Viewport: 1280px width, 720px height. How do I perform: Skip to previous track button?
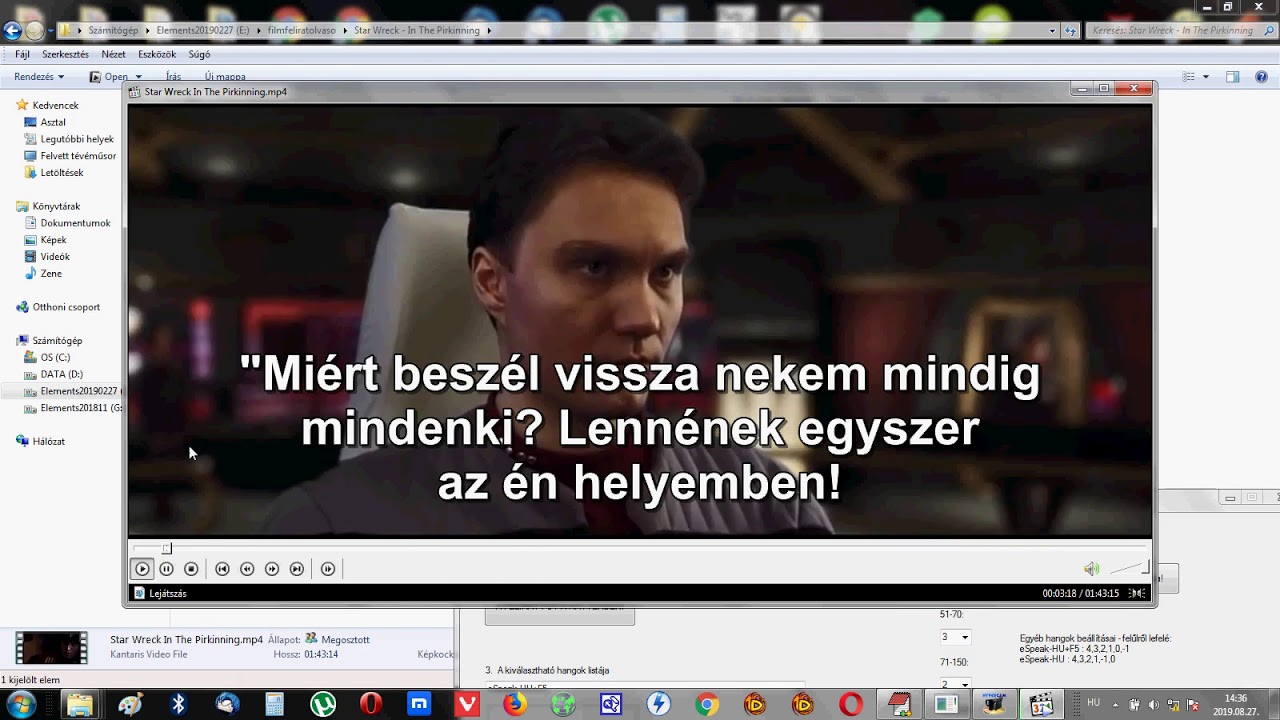tap(222, 569)
